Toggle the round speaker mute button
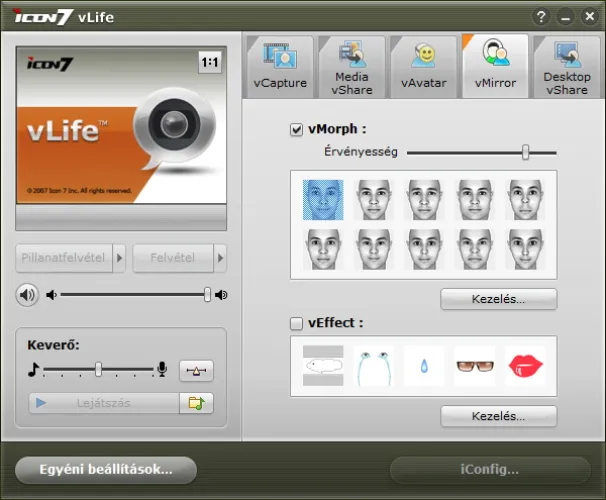 coord(27,295)
